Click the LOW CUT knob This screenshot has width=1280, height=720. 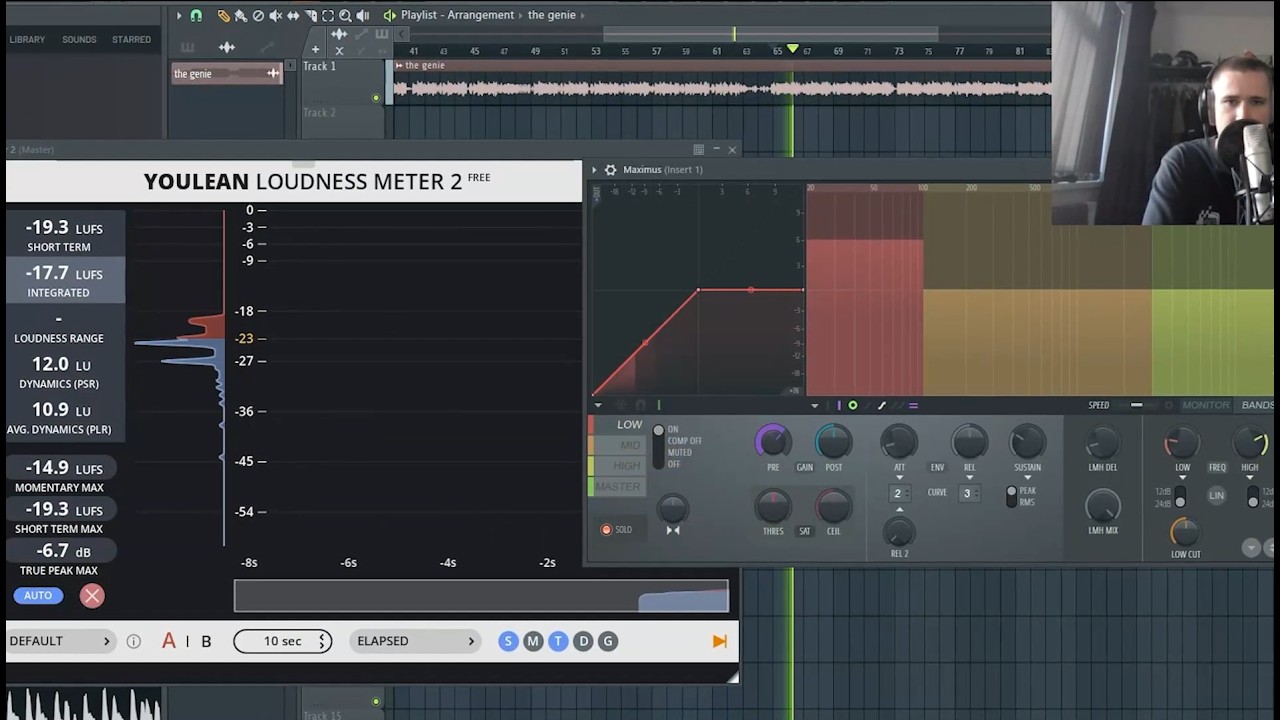[x=1185, y=531]
